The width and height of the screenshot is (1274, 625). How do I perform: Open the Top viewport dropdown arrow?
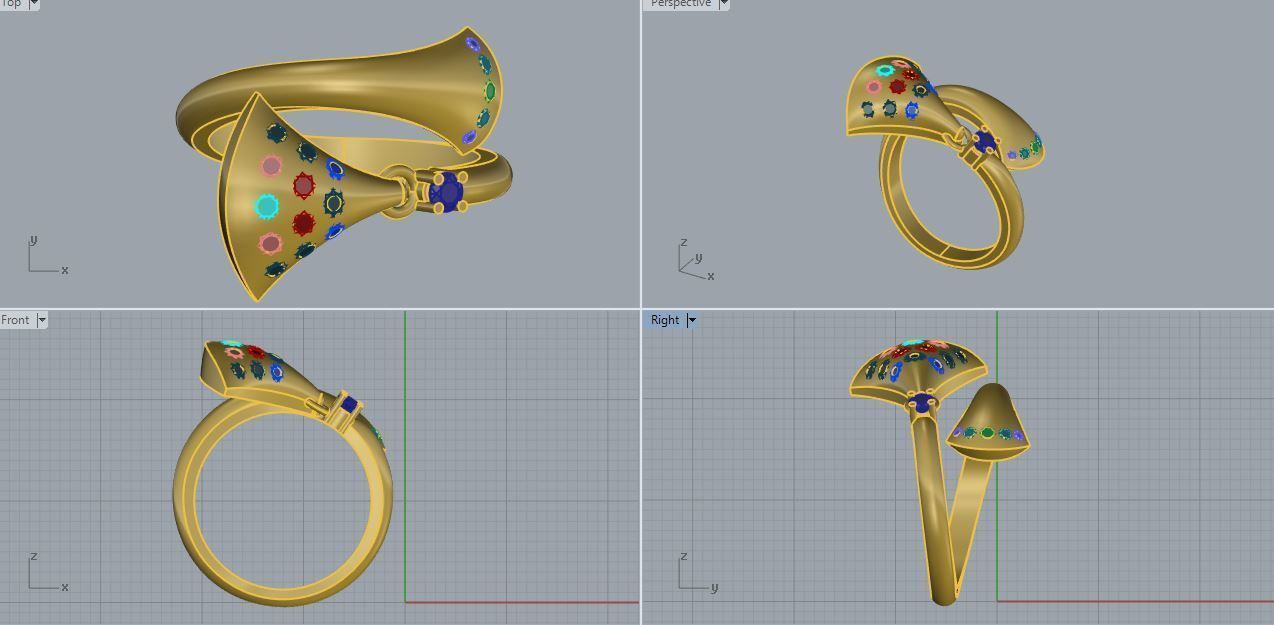[x=34, y=4]
